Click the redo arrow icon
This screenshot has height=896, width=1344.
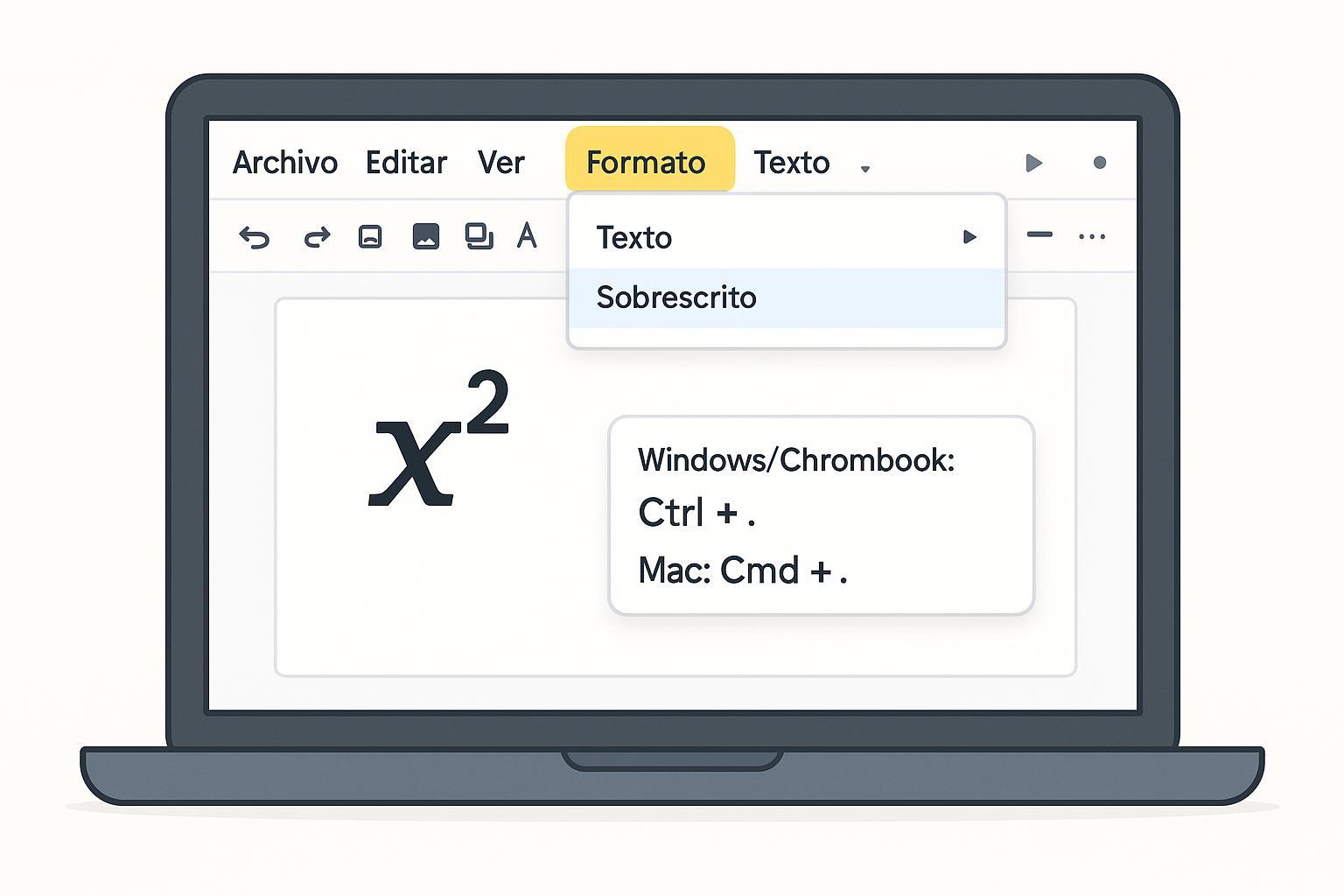point(316,237)
